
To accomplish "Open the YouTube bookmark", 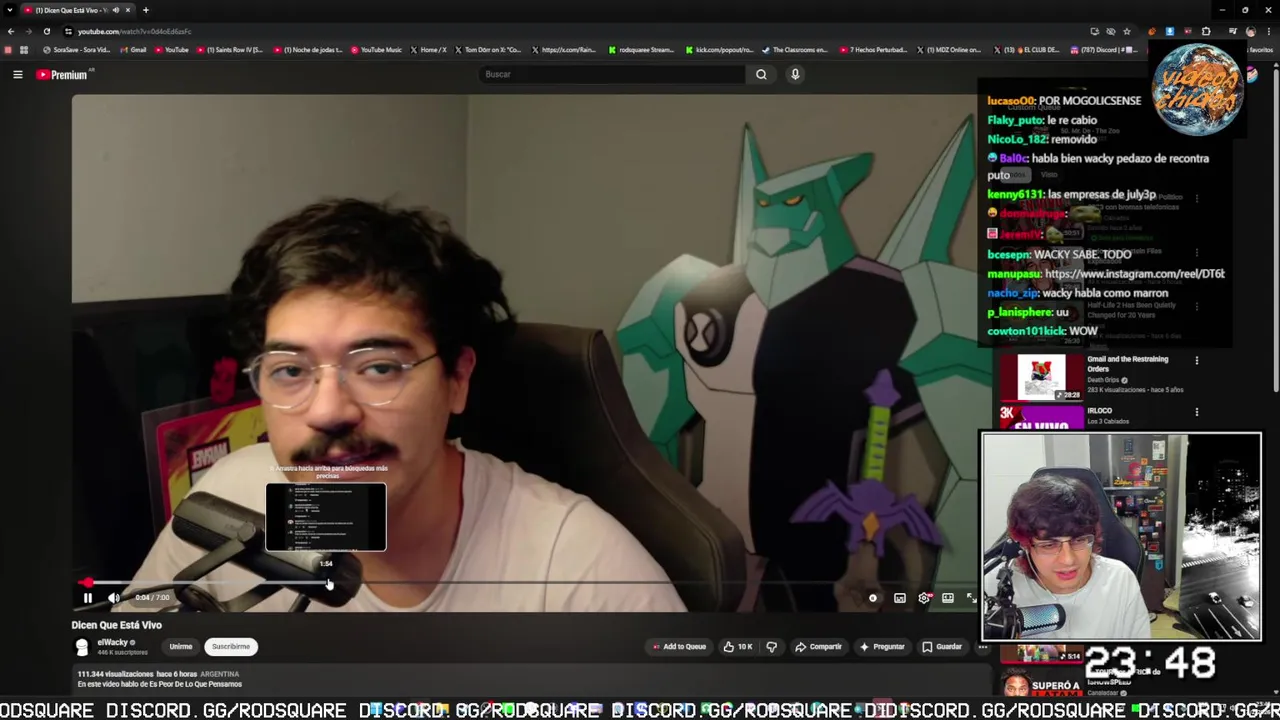I will click(x=171, y=50).
